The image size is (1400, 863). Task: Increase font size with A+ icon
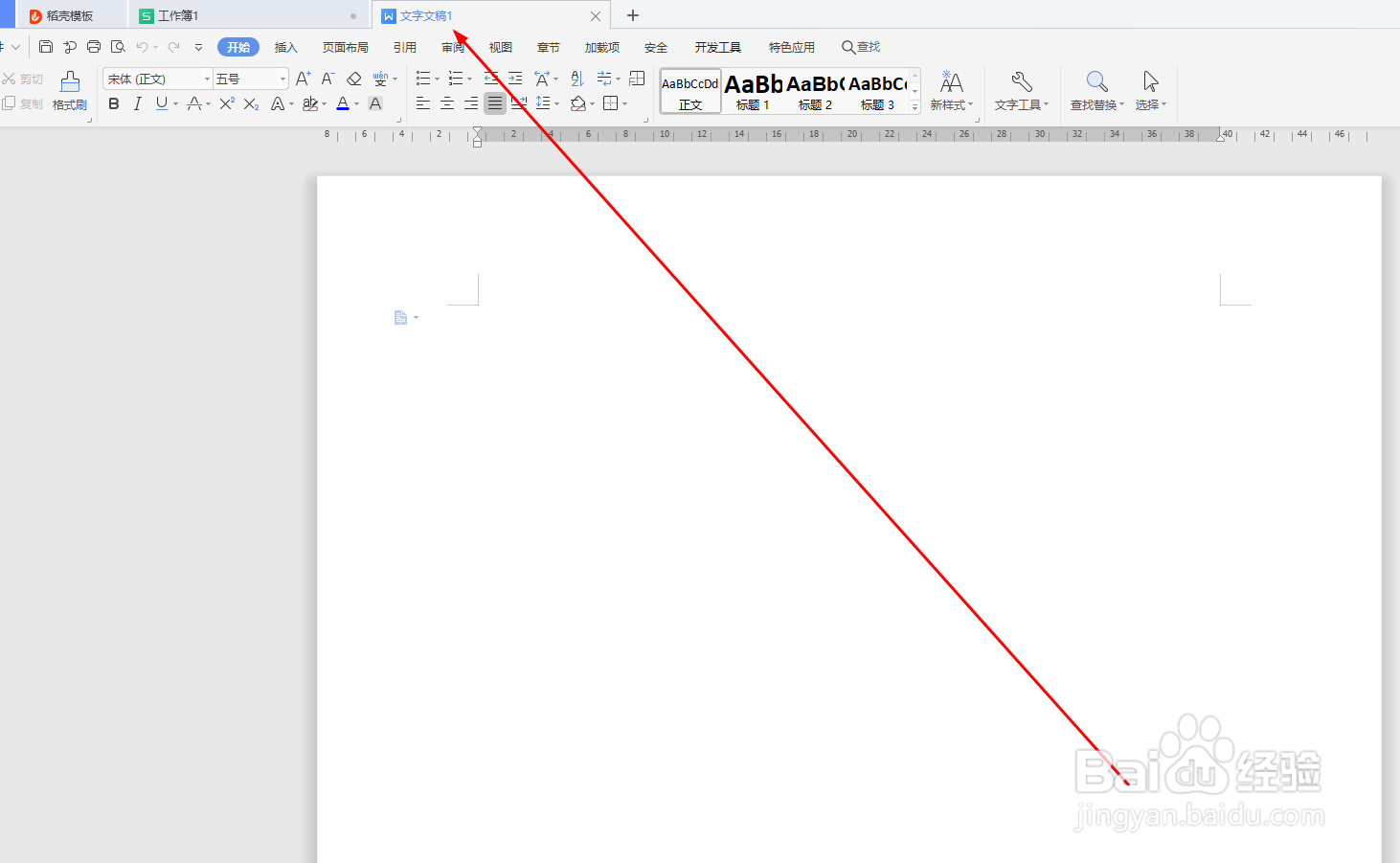[303, 79]
